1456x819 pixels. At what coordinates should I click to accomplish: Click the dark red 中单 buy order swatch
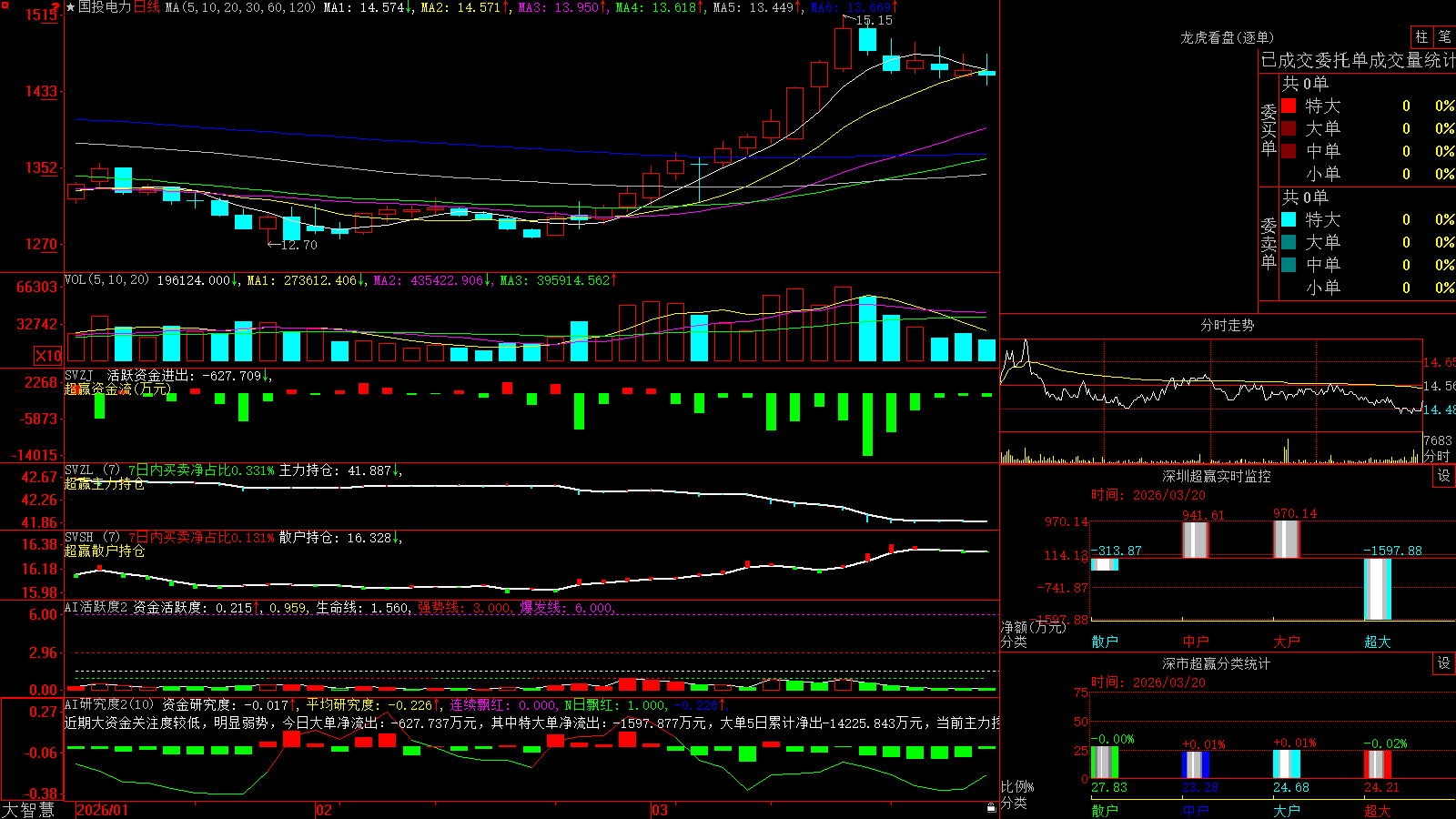coord(1289,151)
